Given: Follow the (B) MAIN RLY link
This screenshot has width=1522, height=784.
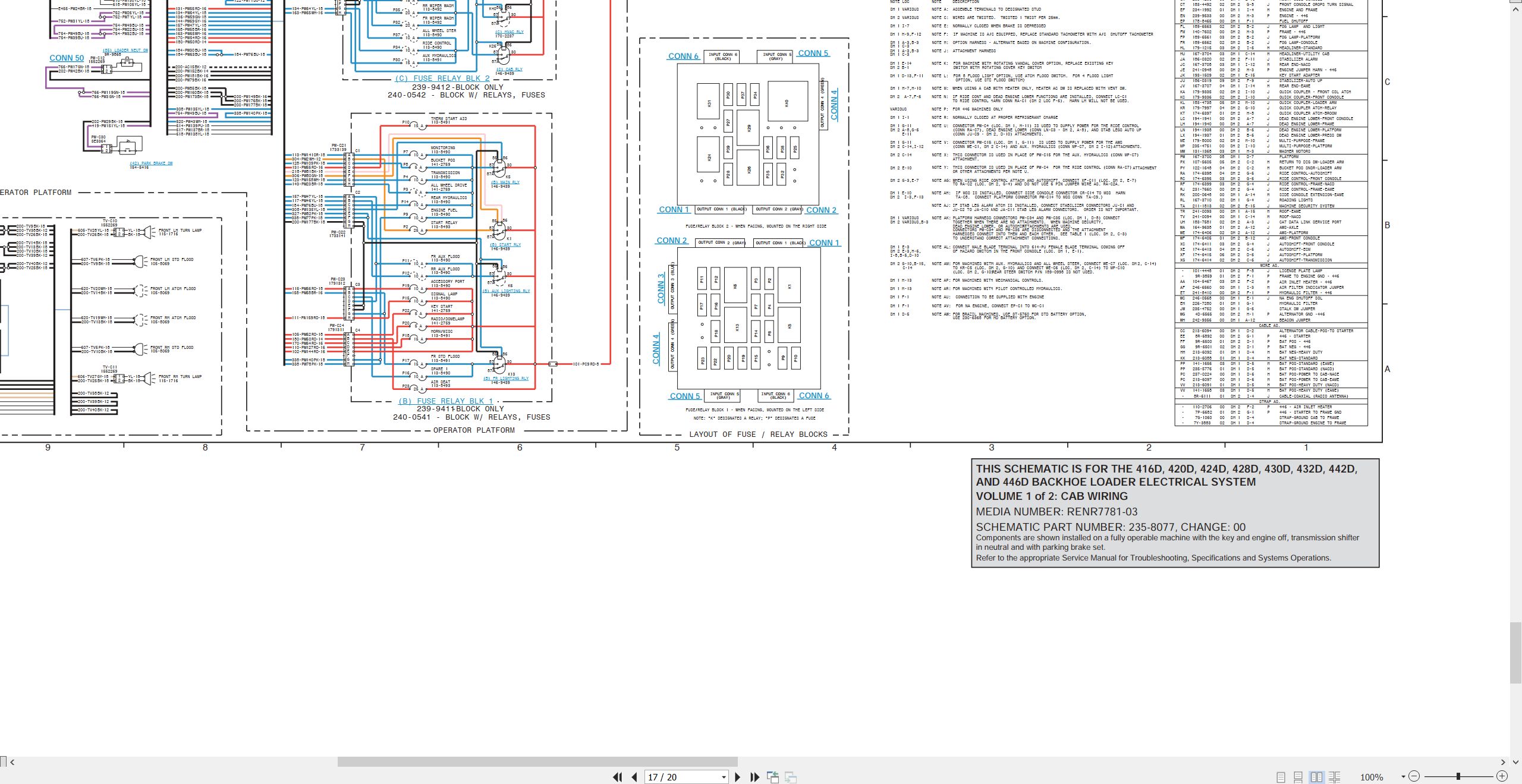Looking at the screenshot, I should point(505,182).
